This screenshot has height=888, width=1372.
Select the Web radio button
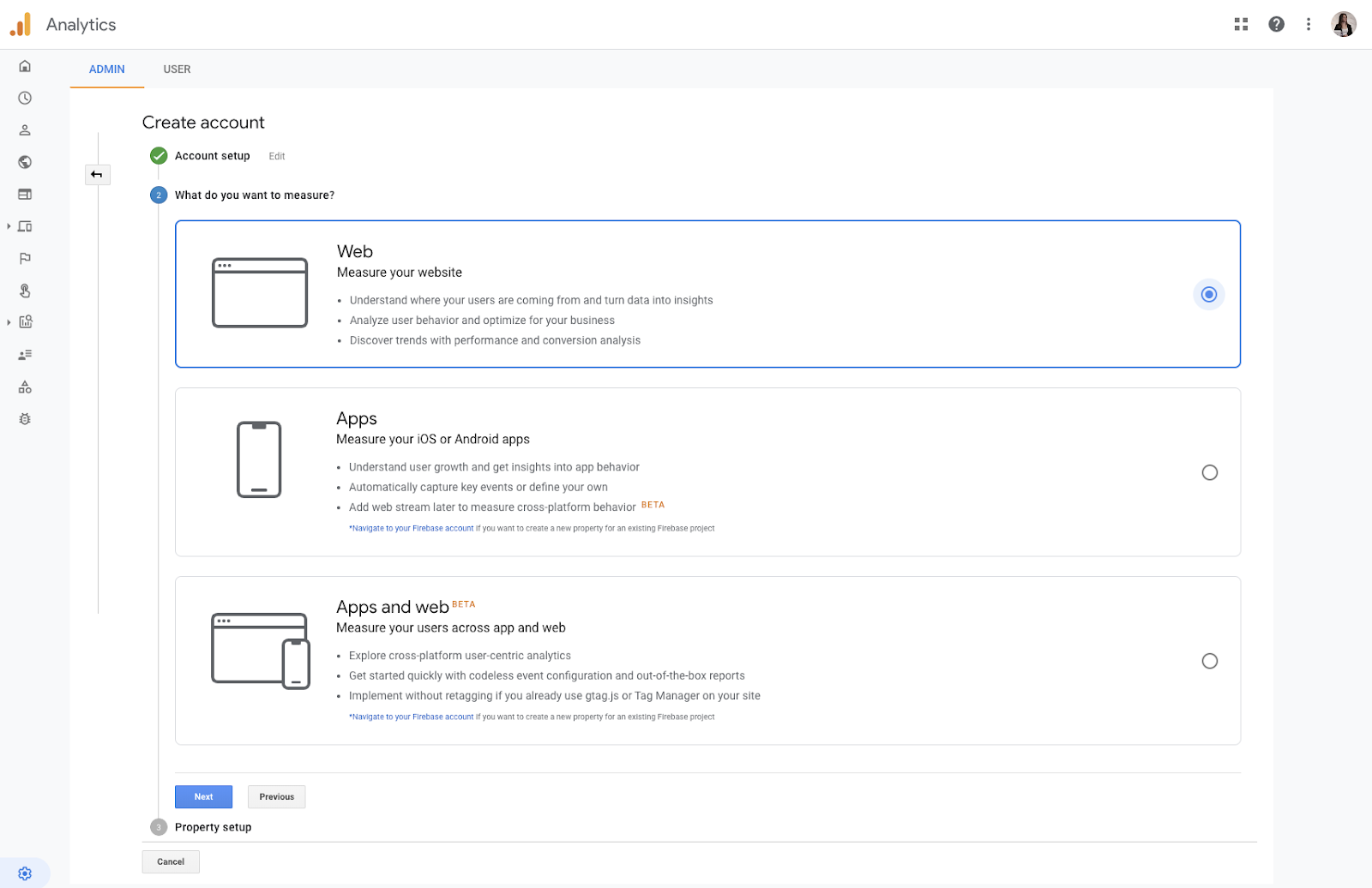click(x=1209, y=295)
